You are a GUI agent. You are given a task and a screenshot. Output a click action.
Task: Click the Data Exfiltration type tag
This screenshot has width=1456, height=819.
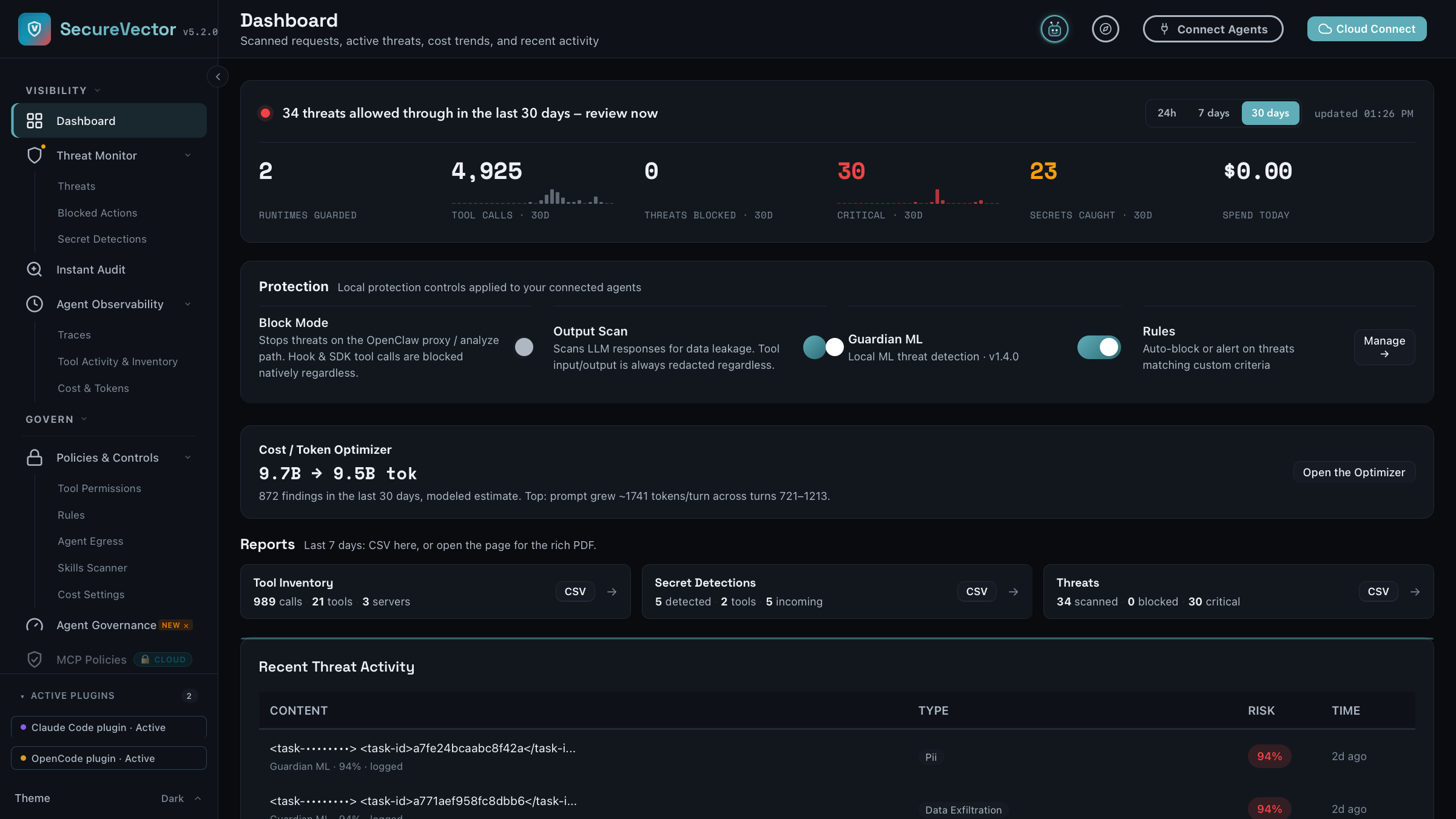tap(963, 810)
